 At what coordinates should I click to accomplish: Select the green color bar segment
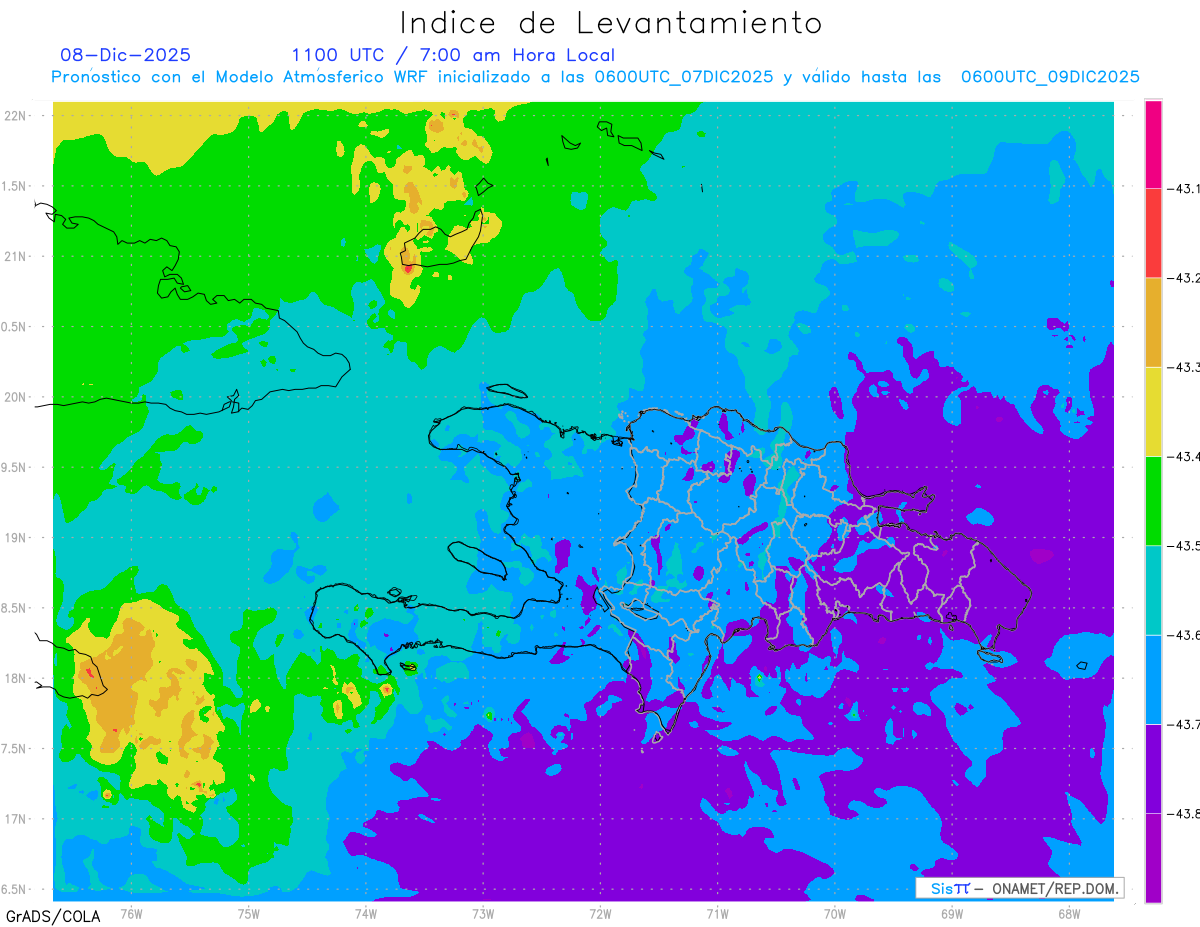click(x=1153, y=500)
